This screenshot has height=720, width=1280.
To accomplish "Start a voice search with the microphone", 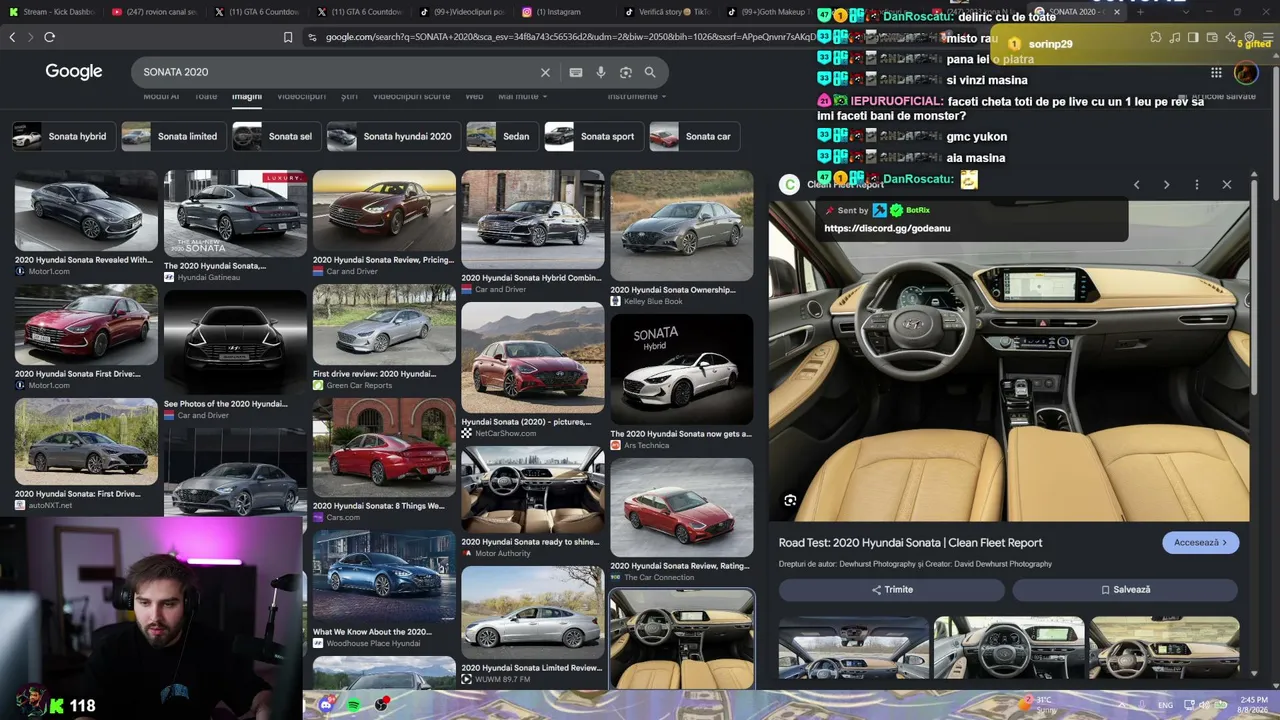I will coord(601,72).
